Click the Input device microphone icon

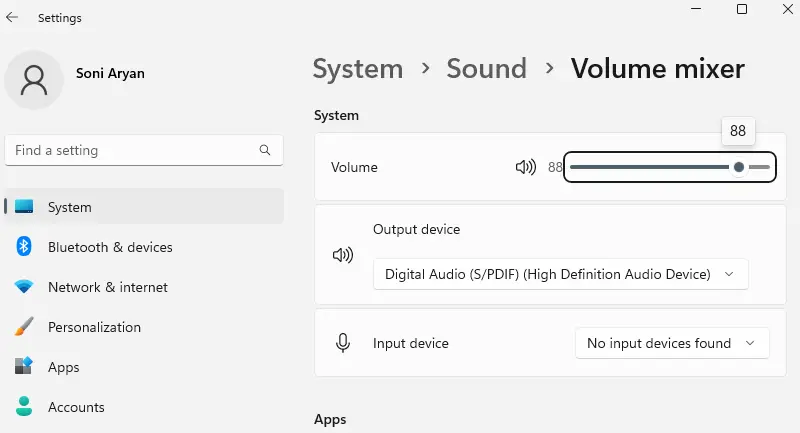(342, 343)
